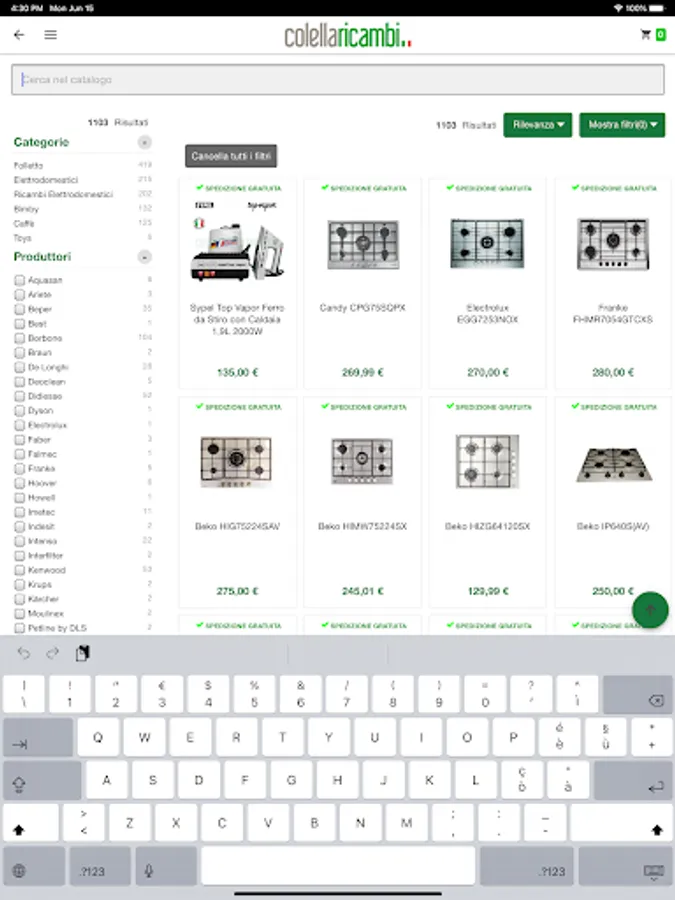
Task: Tap the keyboard tab key
Action: (38, 736)
